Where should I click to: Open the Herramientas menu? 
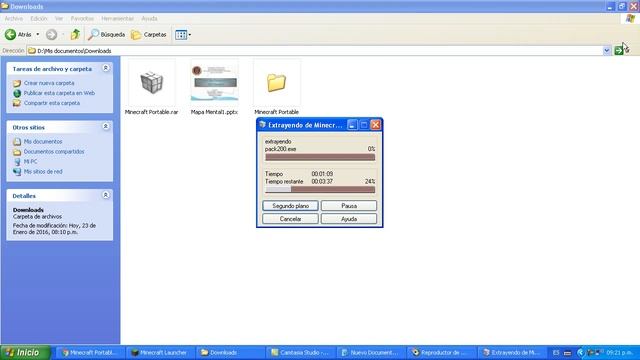118,18
